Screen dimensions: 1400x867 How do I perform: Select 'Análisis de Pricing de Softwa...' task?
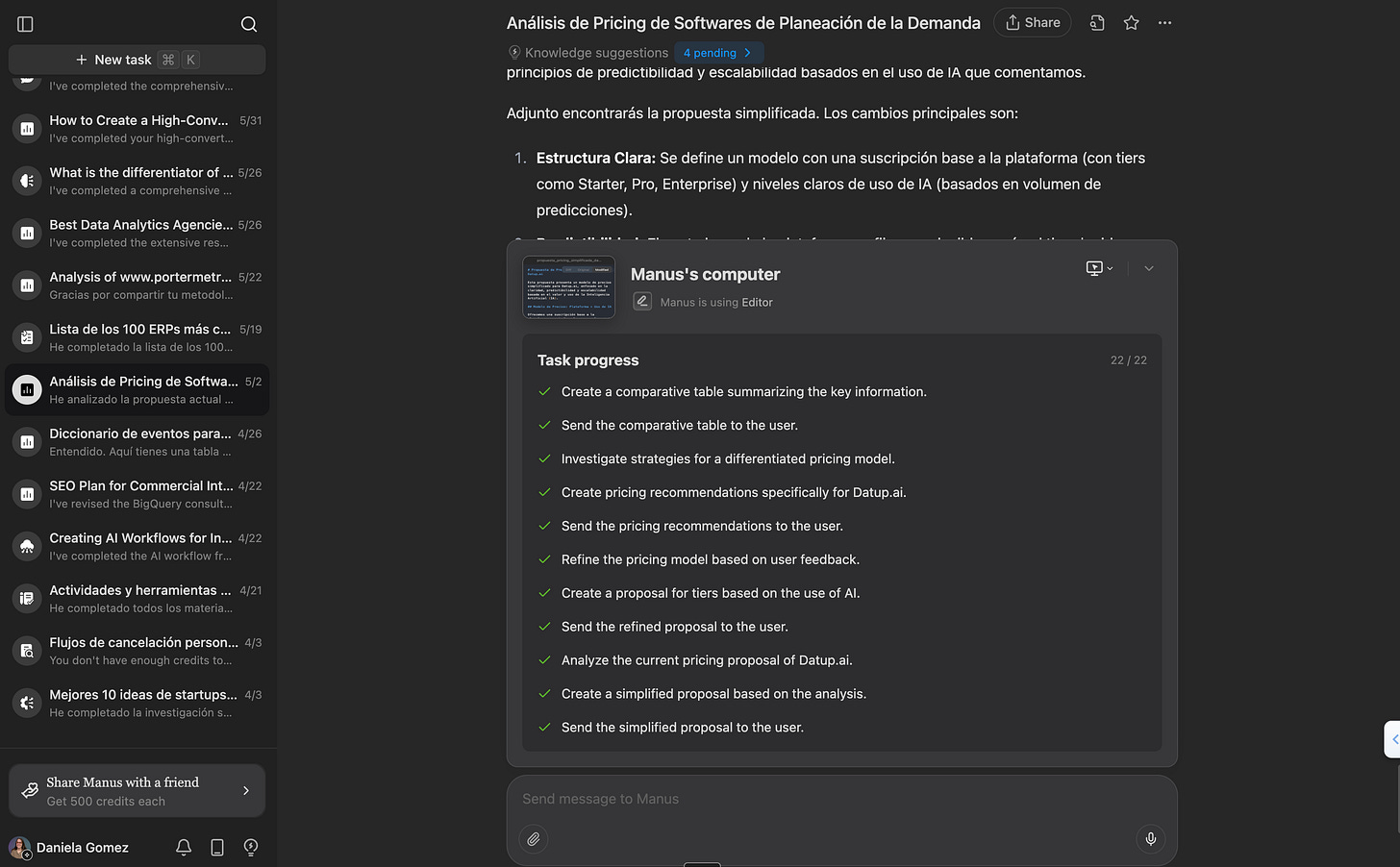[137, 389]
